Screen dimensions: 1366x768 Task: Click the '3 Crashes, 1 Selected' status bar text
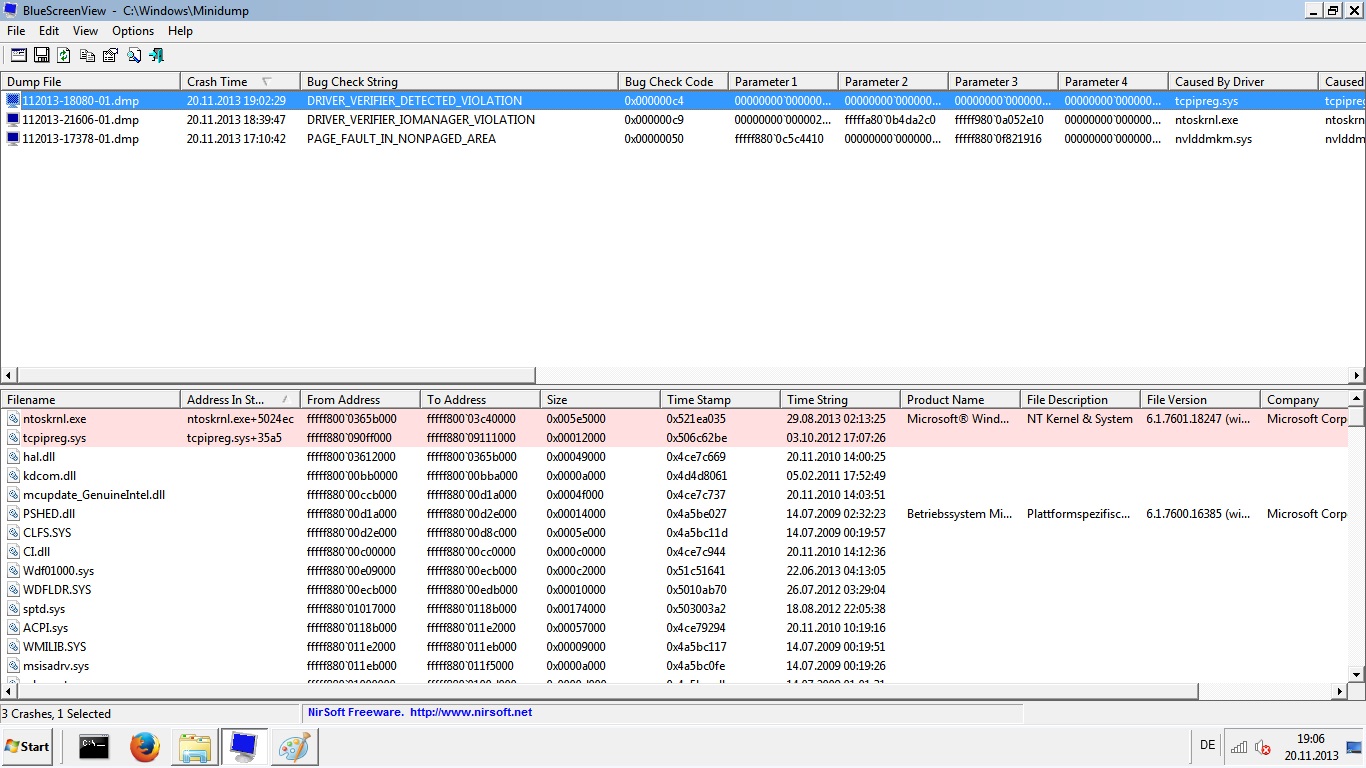pyautogui.click(x=57, y=714)
